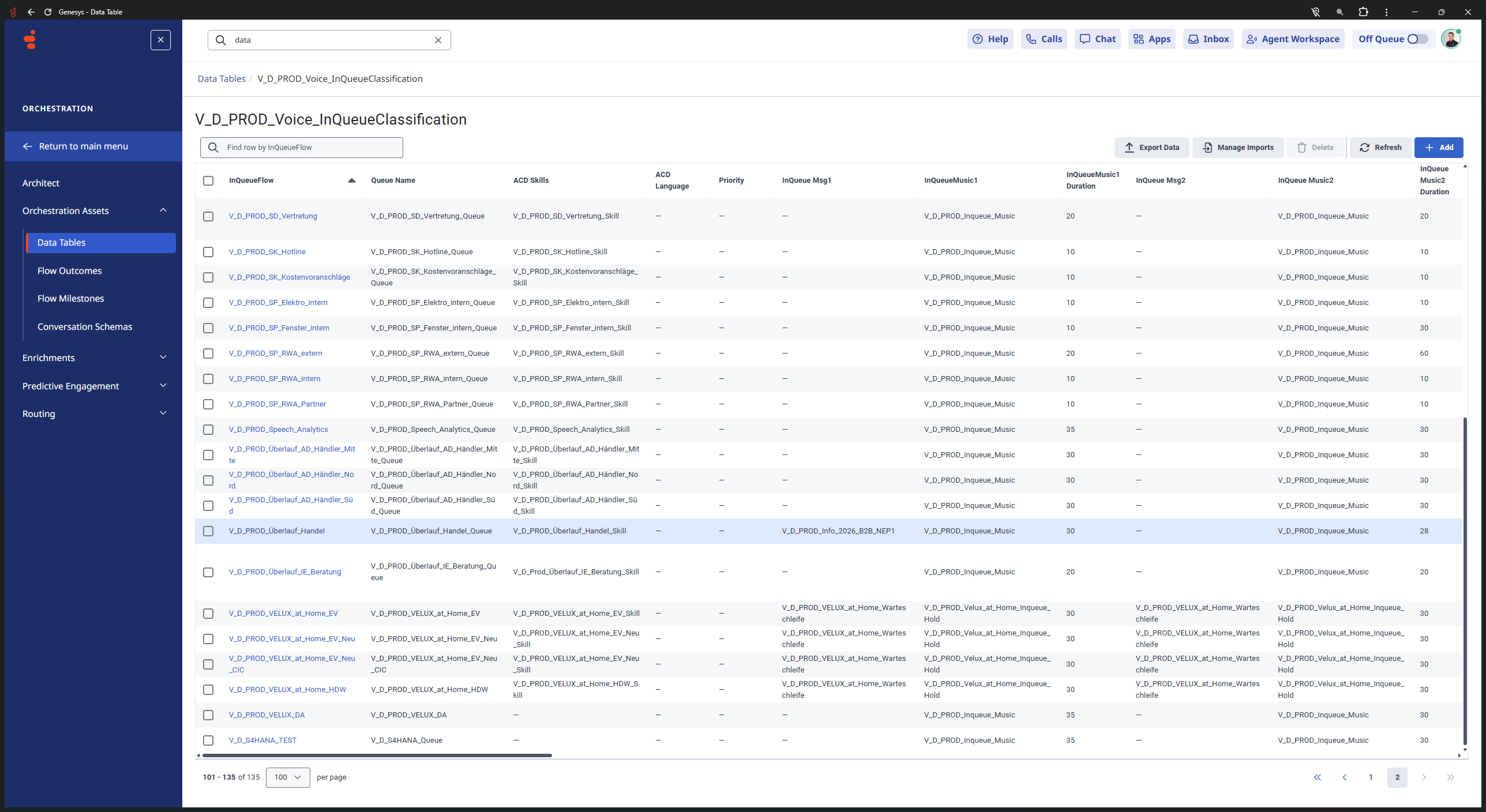Open the Help menu
Viewport: 1486px width, 812px height.
click(x=990, y=39)
